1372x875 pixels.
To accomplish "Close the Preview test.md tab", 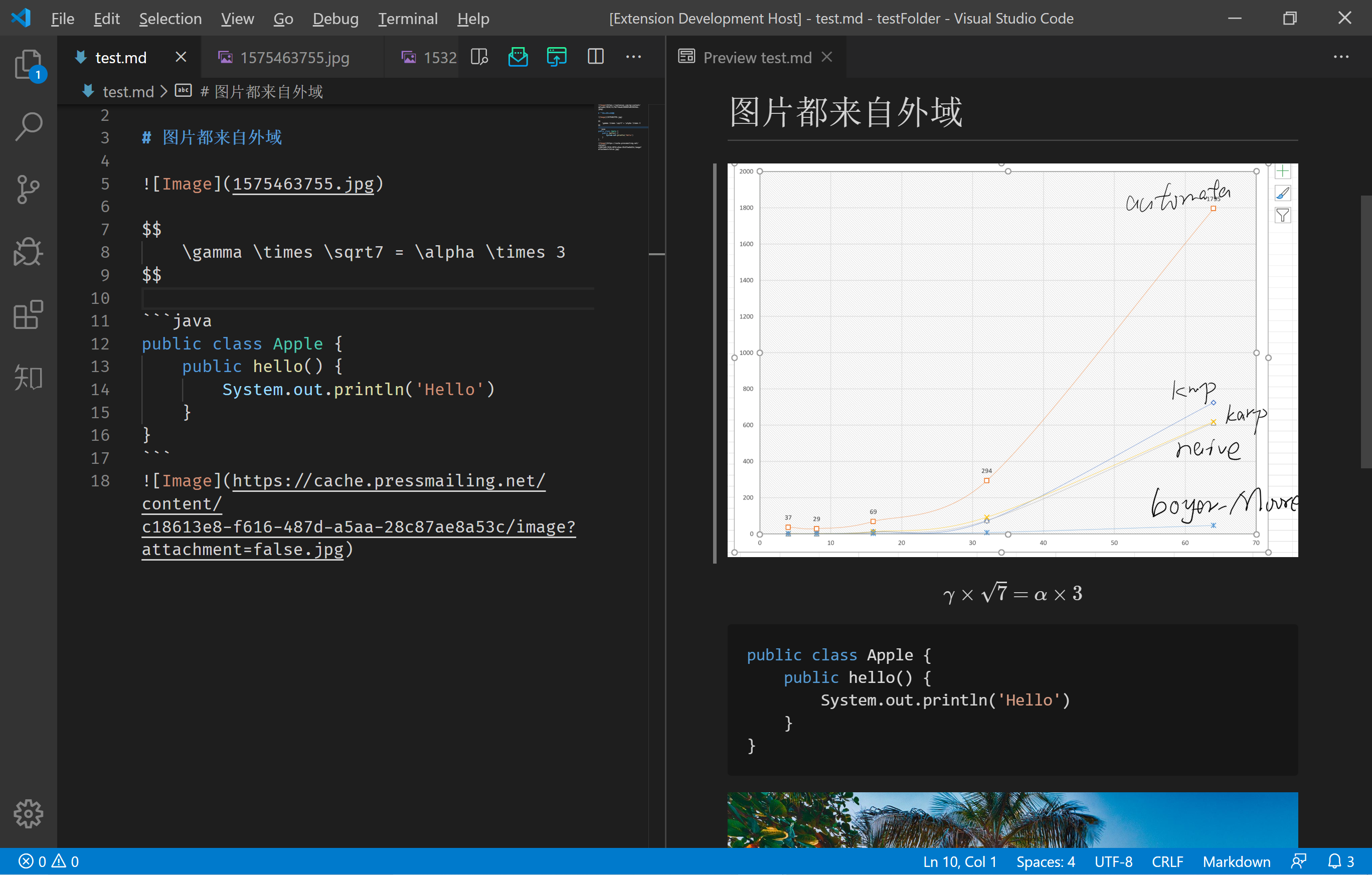I will click(x=827, y=57).
